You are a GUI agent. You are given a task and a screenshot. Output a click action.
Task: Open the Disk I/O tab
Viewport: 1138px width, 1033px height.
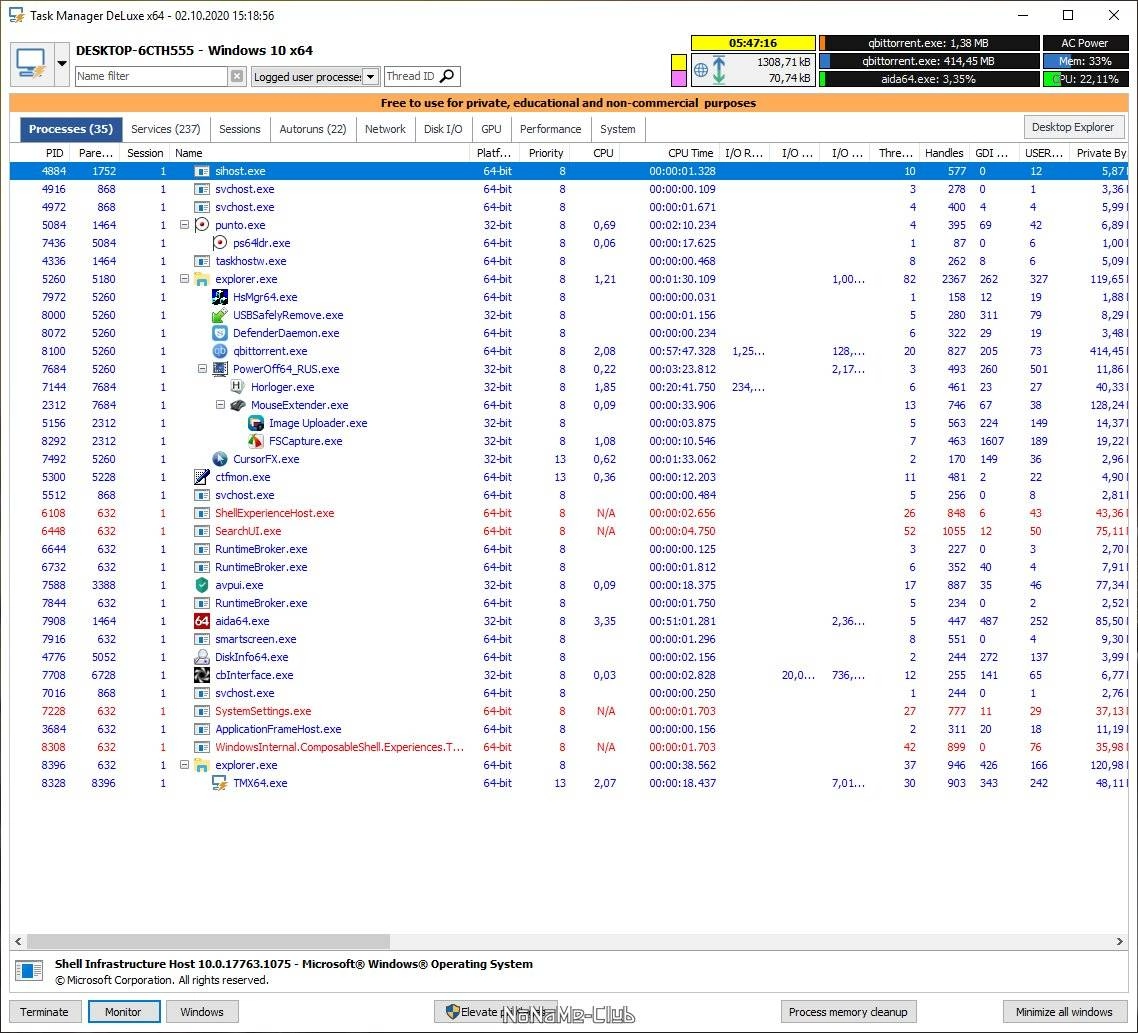[443, 129]
